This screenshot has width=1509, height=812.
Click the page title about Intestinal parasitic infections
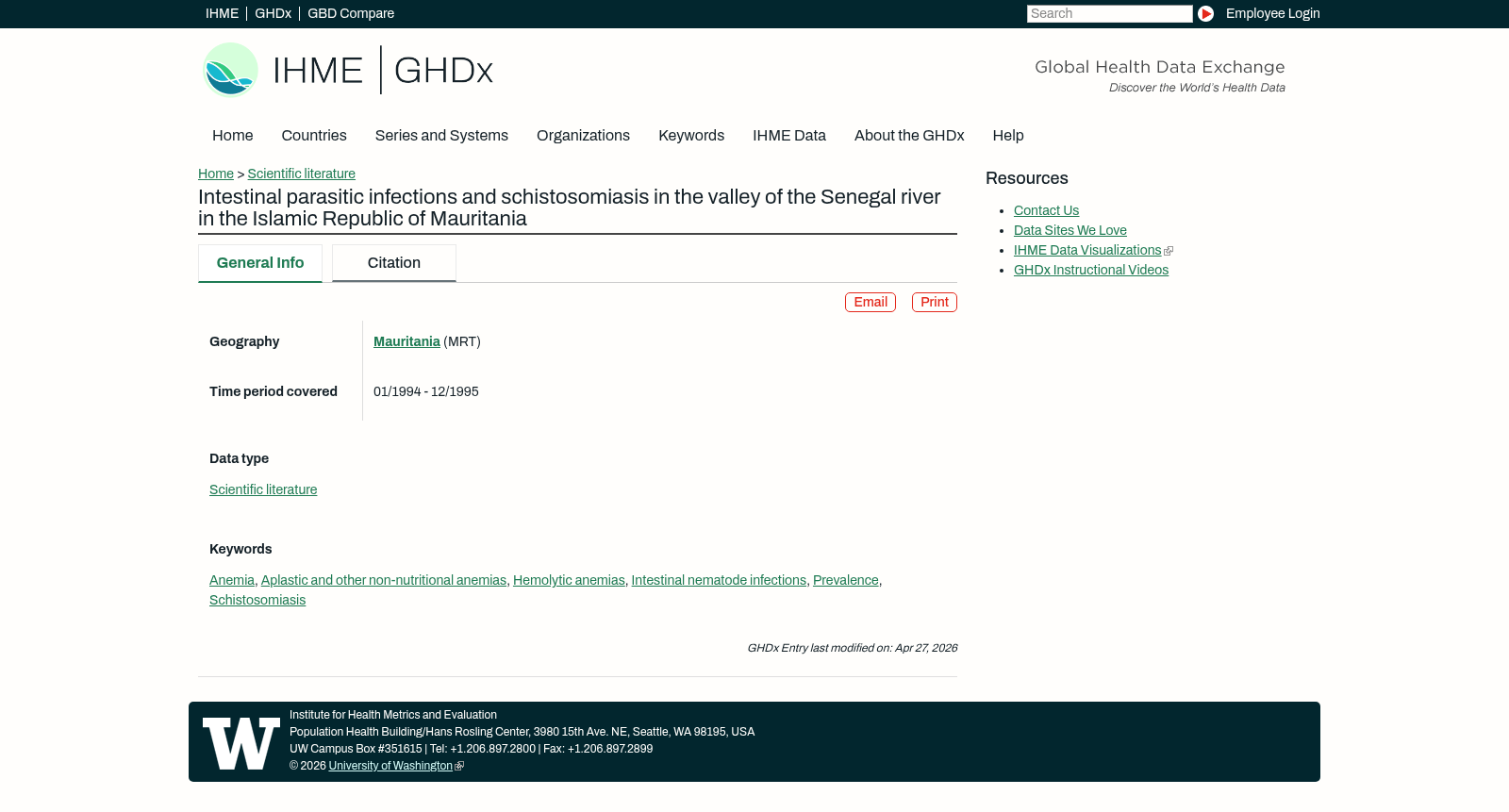coord(570,207)
